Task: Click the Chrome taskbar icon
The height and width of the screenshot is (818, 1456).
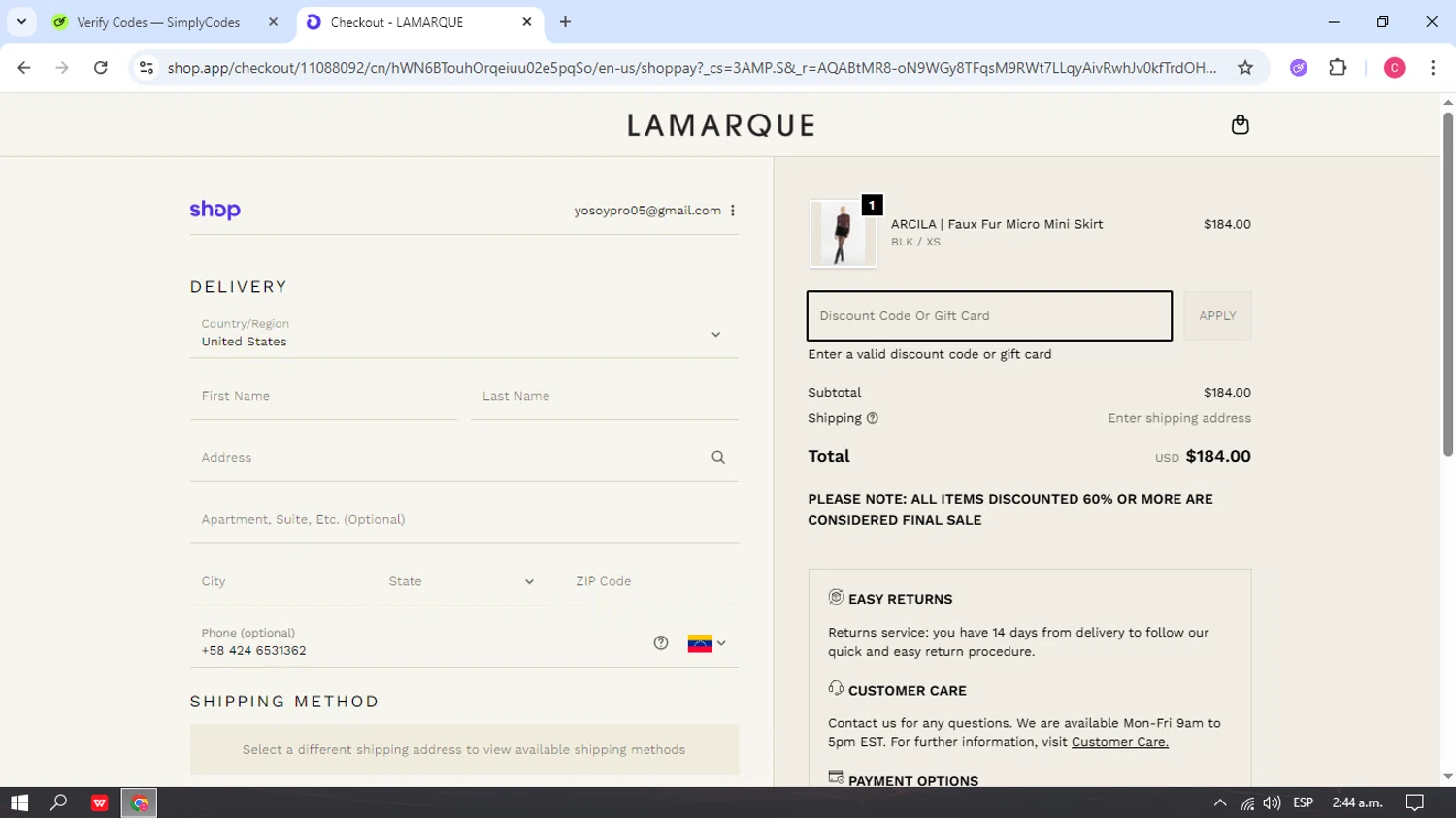Action: 139,803
